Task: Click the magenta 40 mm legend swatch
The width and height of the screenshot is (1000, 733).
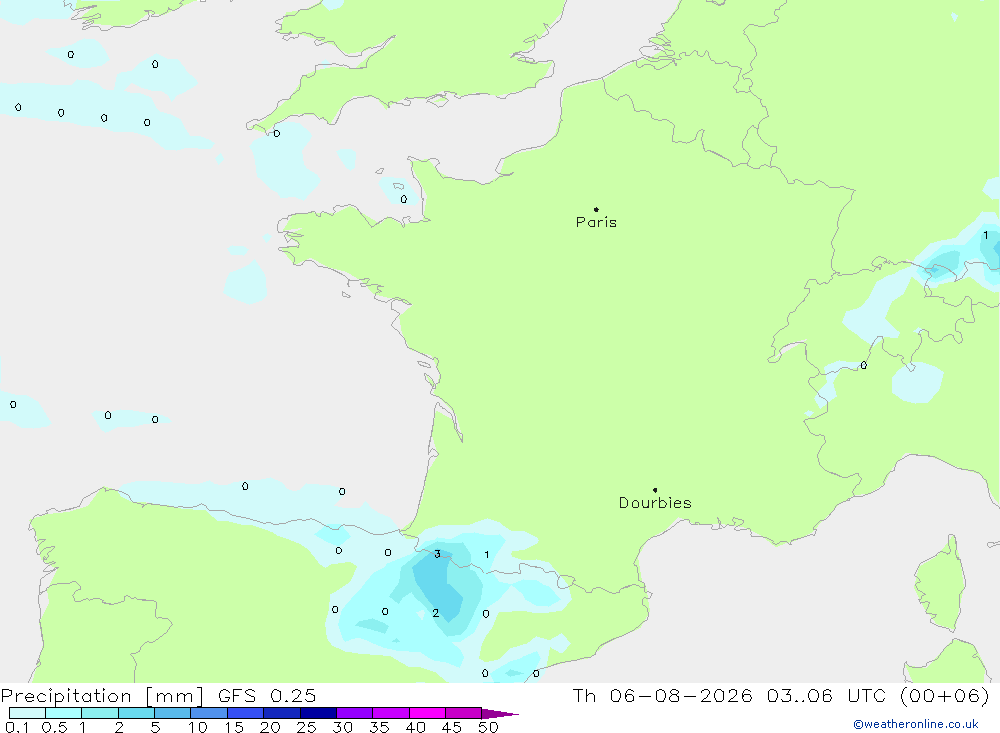Action: click(427, 713)
